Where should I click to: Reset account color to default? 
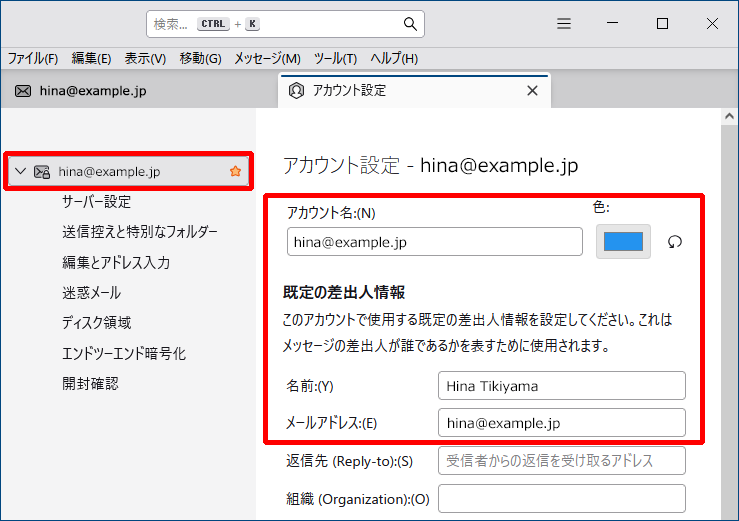(674, 241)
